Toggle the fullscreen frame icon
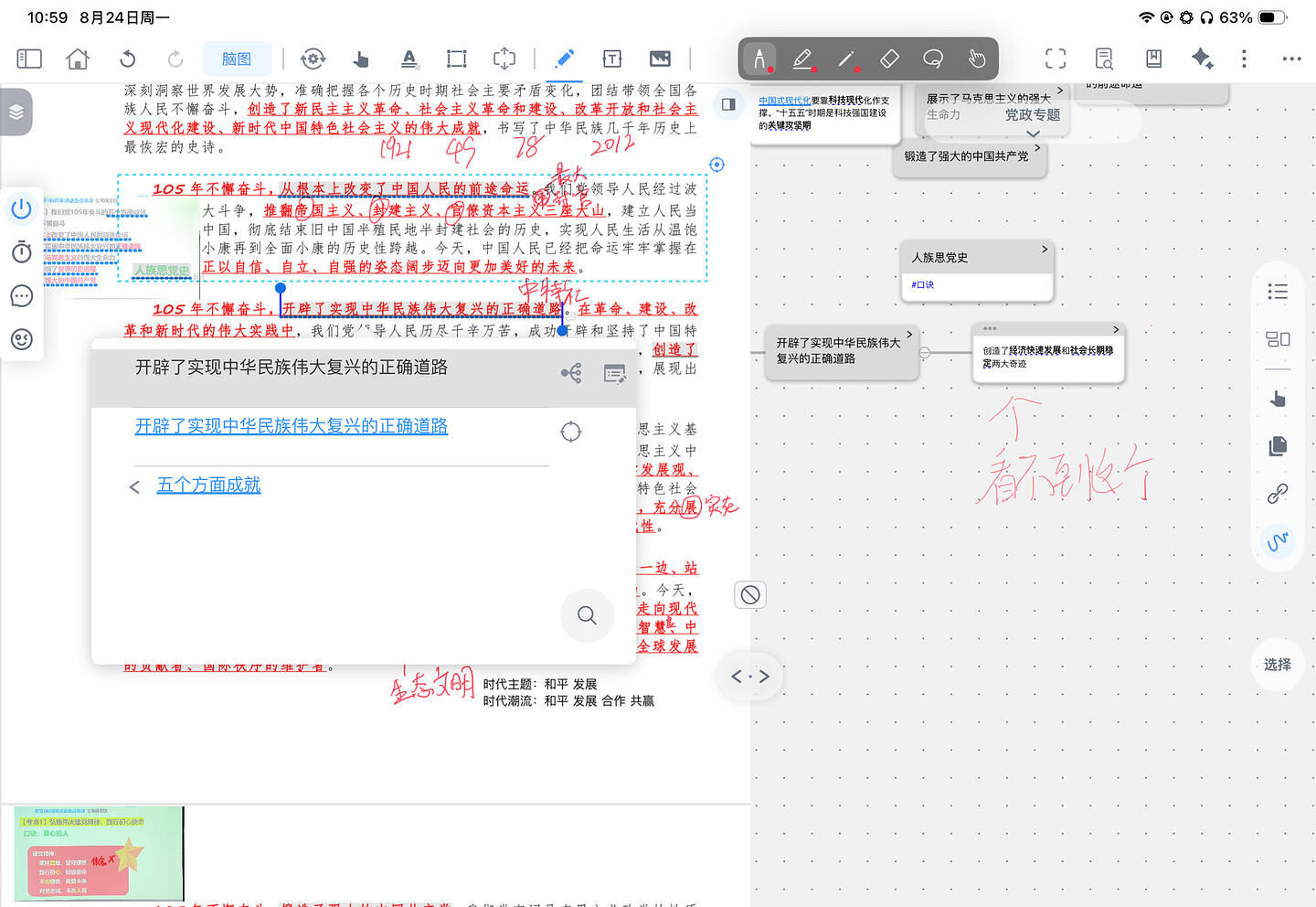 (x=1056, y=59)
